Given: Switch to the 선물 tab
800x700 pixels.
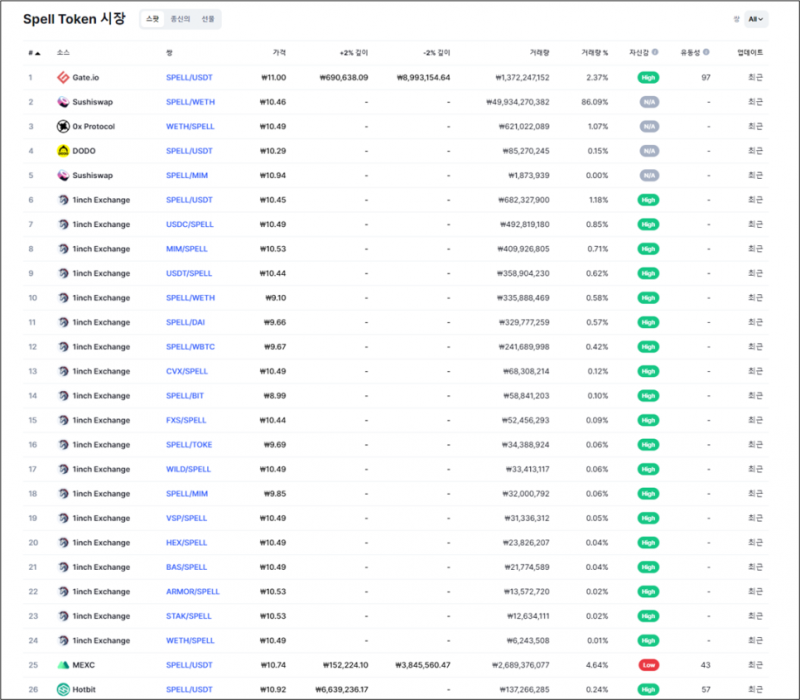Looking at the screenshot, I should [x=207, y=18].
